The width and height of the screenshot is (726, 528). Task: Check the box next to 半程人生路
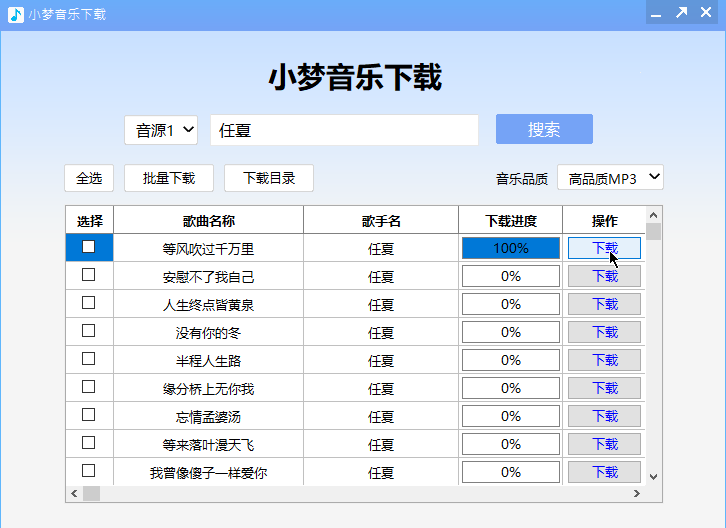tap(89, 359)
